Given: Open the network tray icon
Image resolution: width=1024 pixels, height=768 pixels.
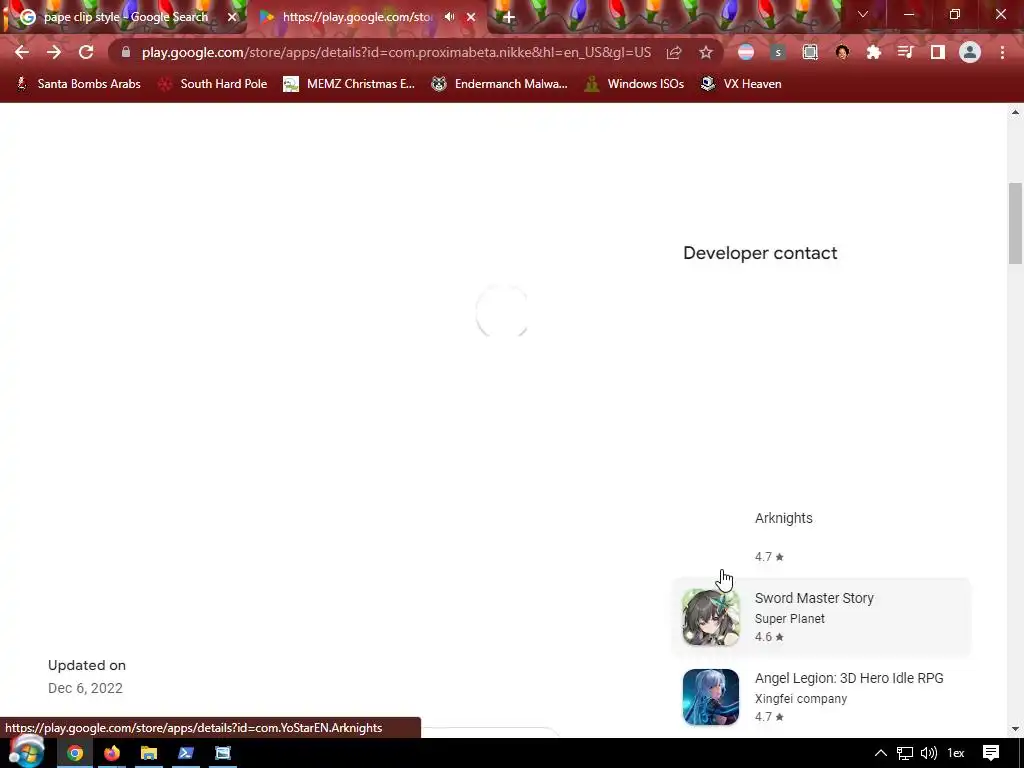Looking at the screenshot, I should (x=904, y=753).
